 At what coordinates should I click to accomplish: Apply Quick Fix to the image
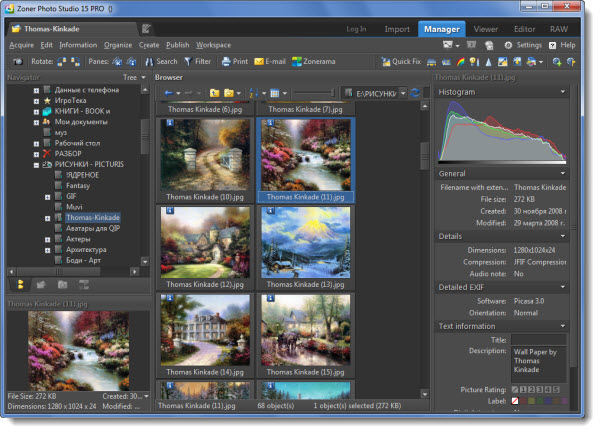400,61
